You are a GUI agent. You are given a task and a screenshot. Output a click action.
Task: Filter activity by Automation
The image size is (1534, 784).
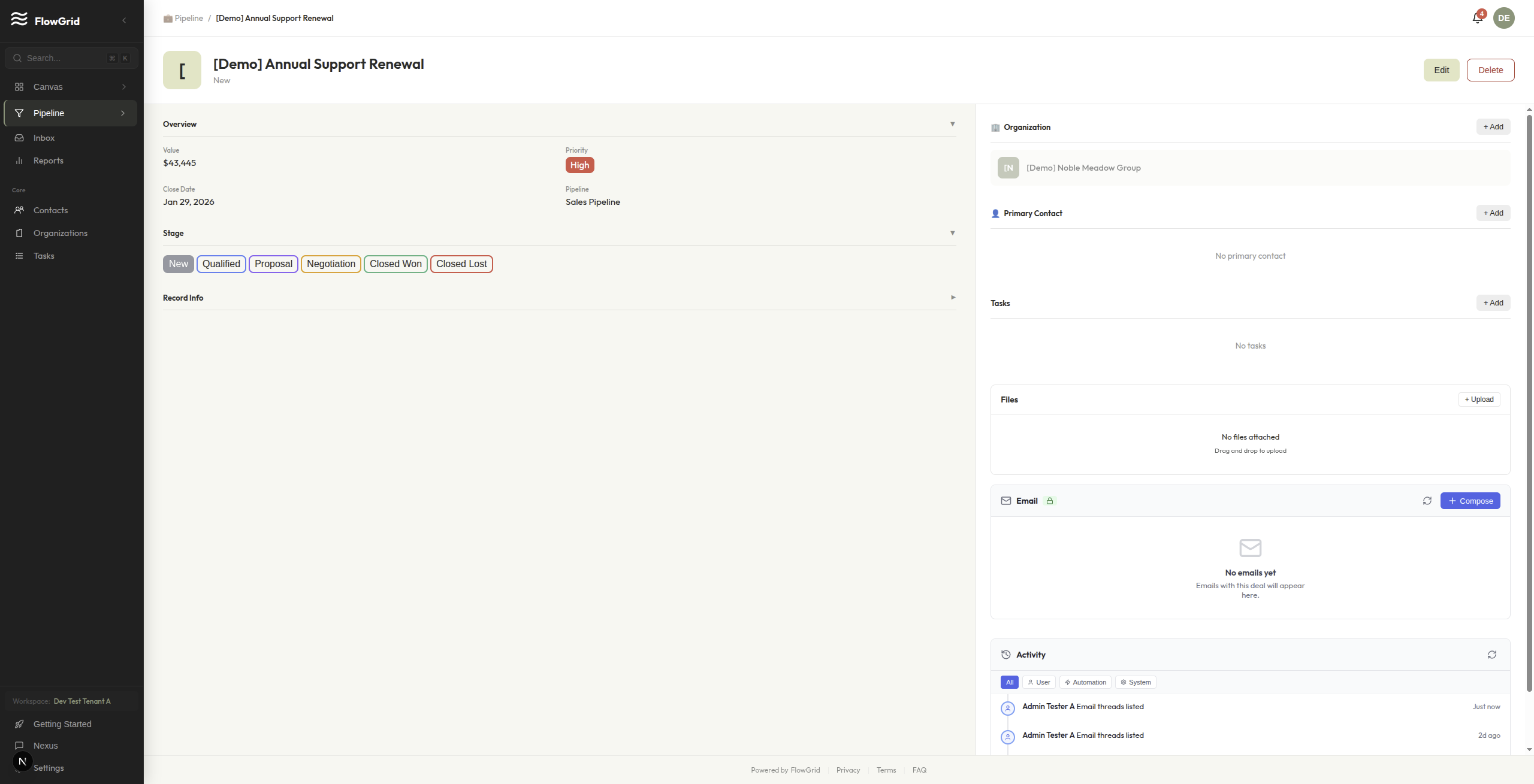point(1085,682)
